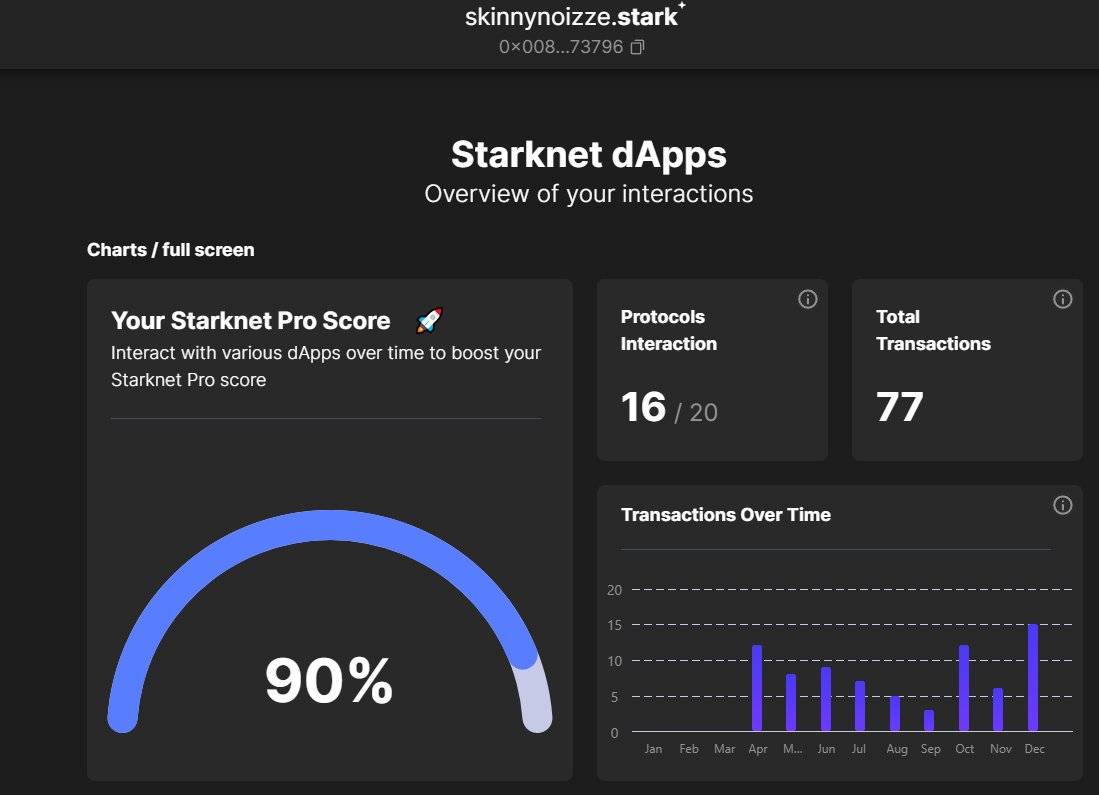Click the info icon on Transactions Over Time chart
Screen dimensions: 1099x795
pos(1062,505)
